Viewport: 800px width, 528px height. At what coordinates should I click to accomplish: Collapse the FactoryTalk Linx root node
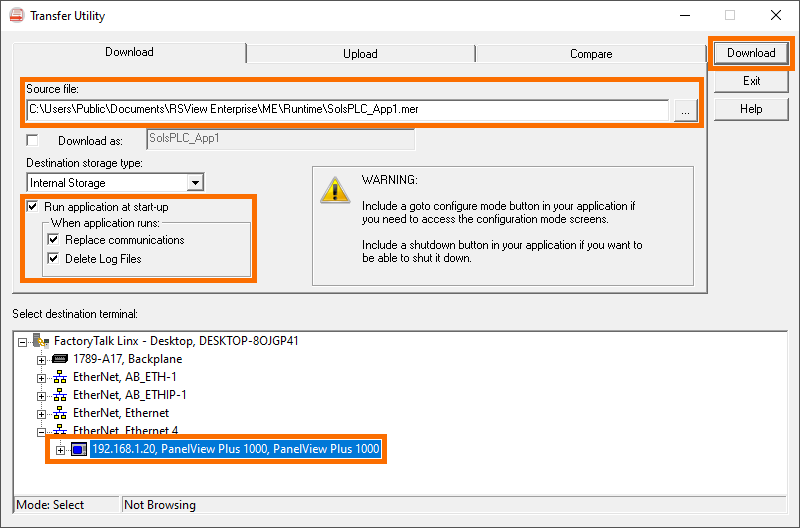tap(22, 342)
